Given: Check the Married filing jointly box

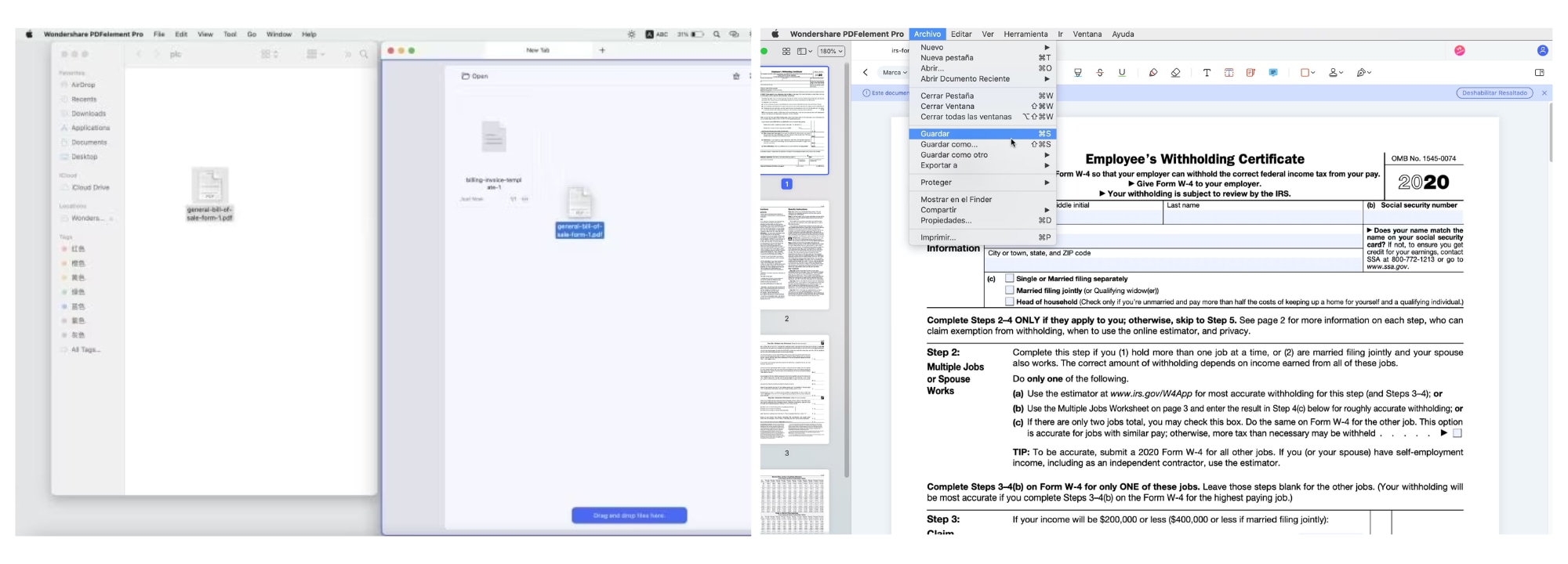Looking at the screenshot, I should pyautogui.click(x=1010, y=290).
